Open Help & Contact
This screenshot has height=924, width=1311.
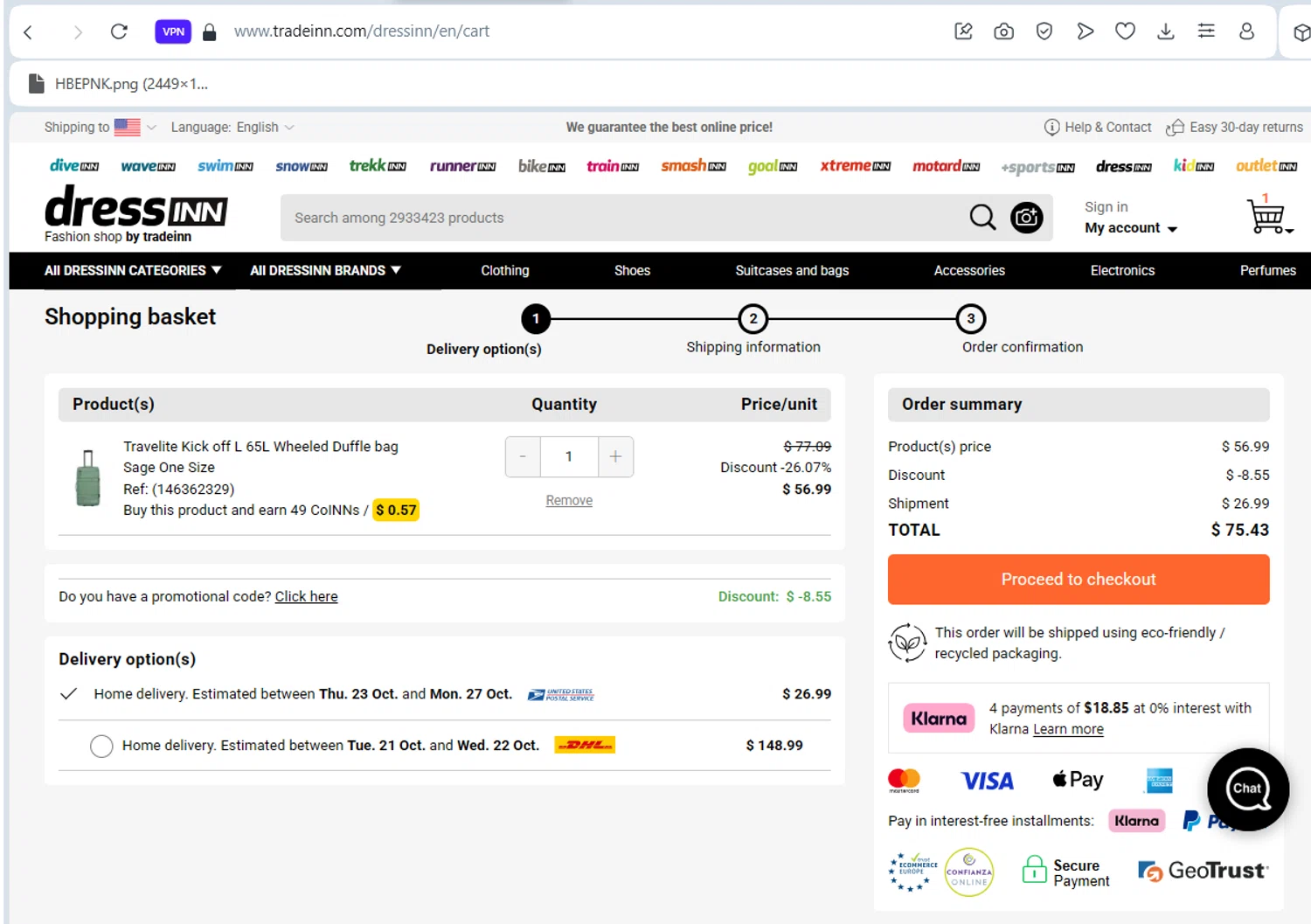pos(1098,128)
